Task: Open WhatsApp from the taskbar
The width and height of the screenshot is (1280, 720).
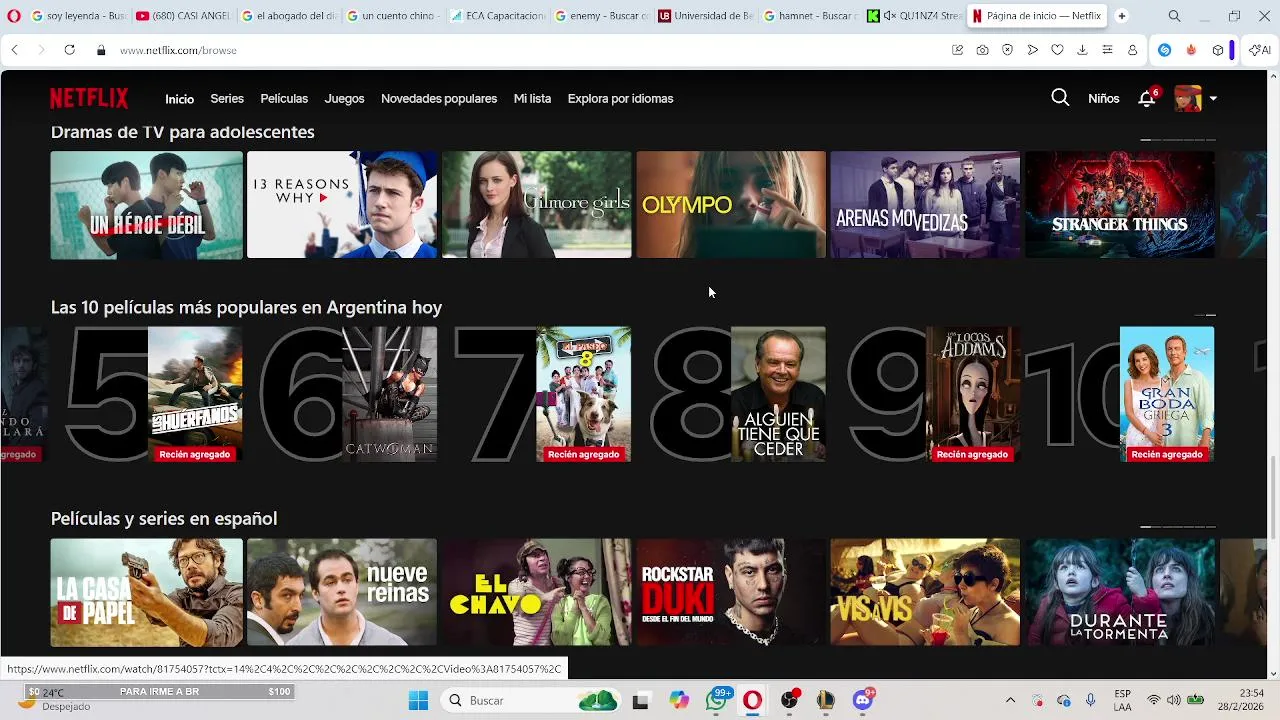Action: [x=716, y=700]
